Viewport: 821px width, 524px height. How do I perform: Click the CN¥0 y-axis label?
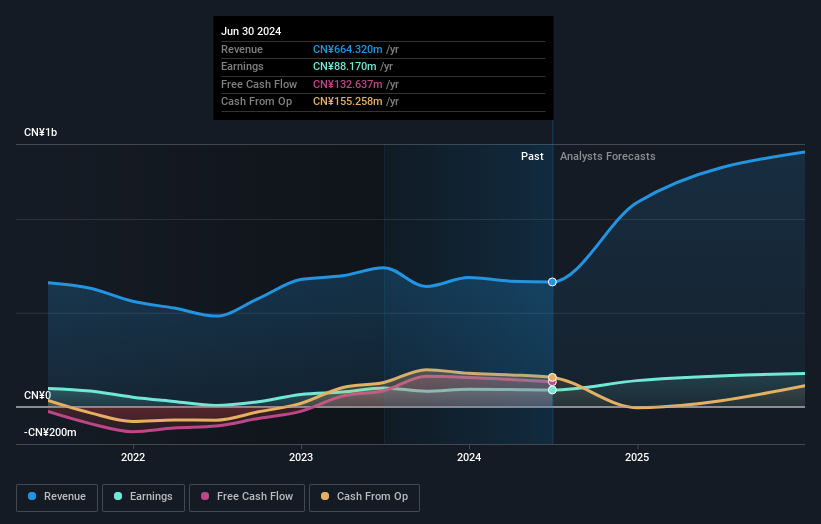point(38,395)
